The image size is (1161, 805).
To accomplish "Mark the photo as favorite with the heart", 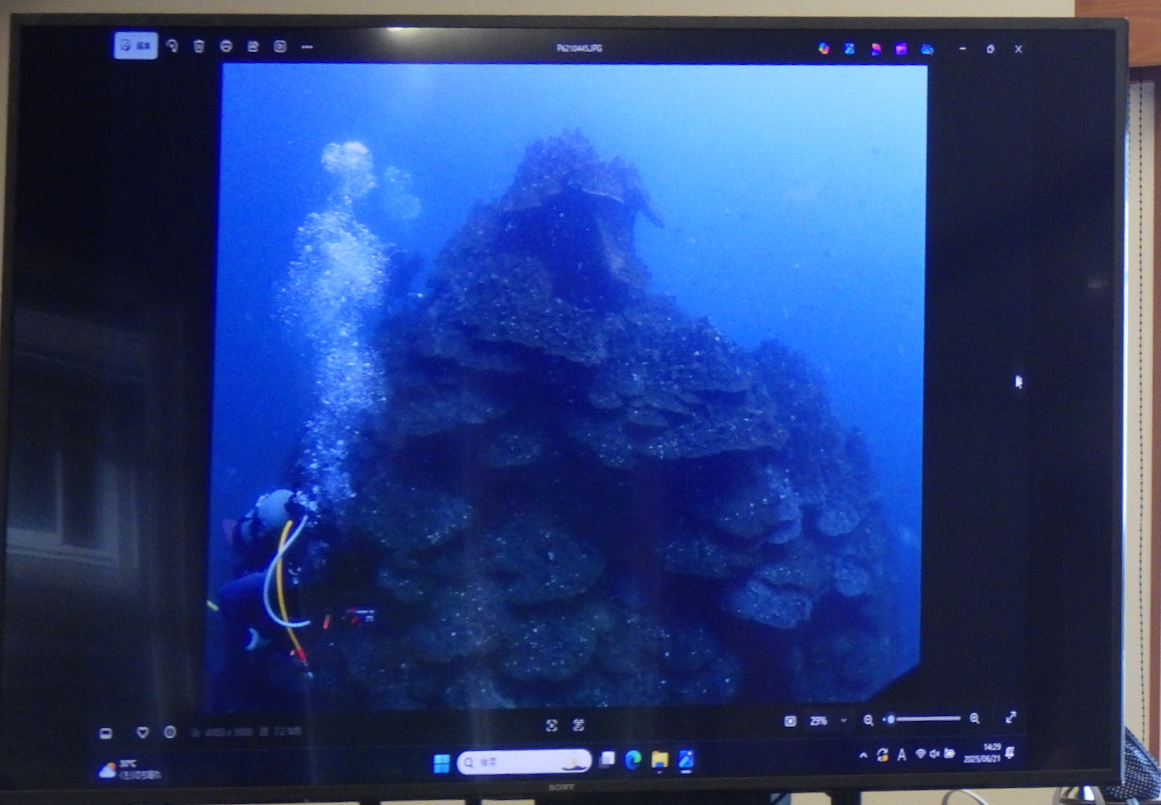I will pyautogui.click(x=142, y=732).
